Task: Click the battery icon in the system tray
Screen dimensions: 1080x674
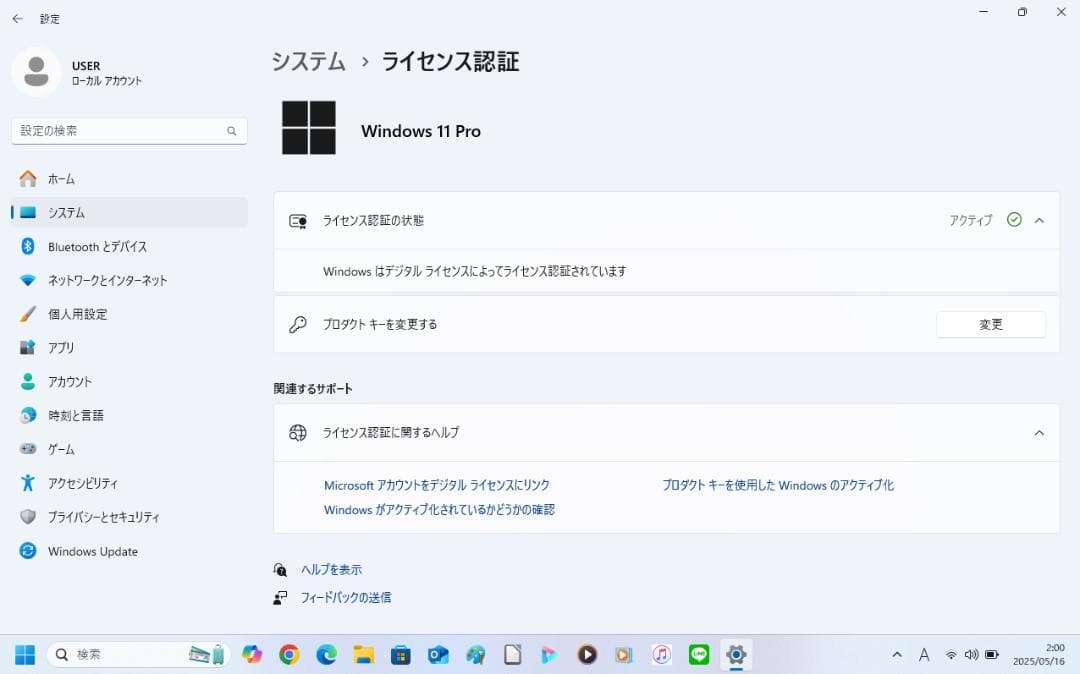Action: (x=990, y=655)
